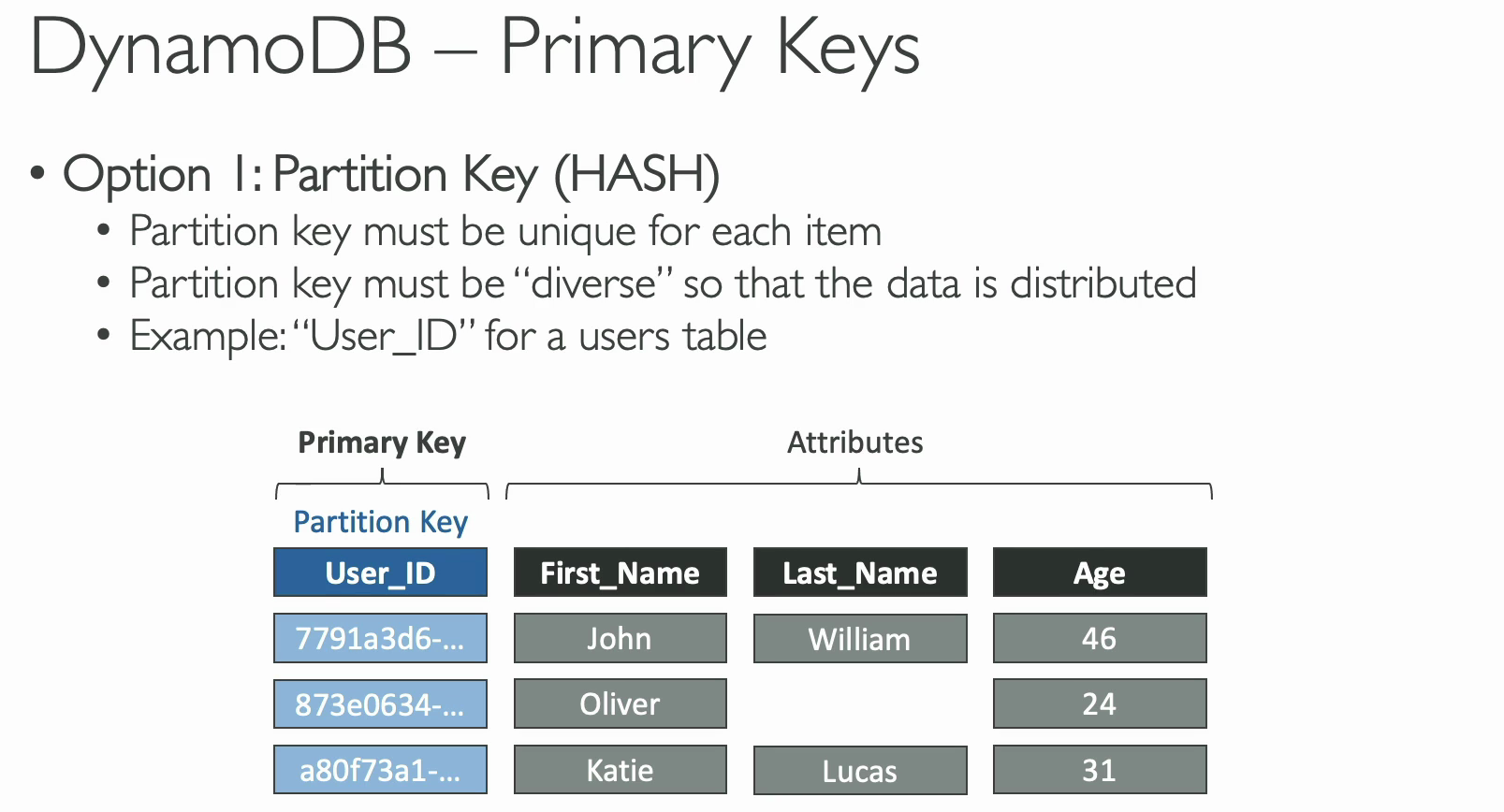Viewport: 1504px width, 812px height.
Task: Click the Attributes label
Action: coord(854,442)
